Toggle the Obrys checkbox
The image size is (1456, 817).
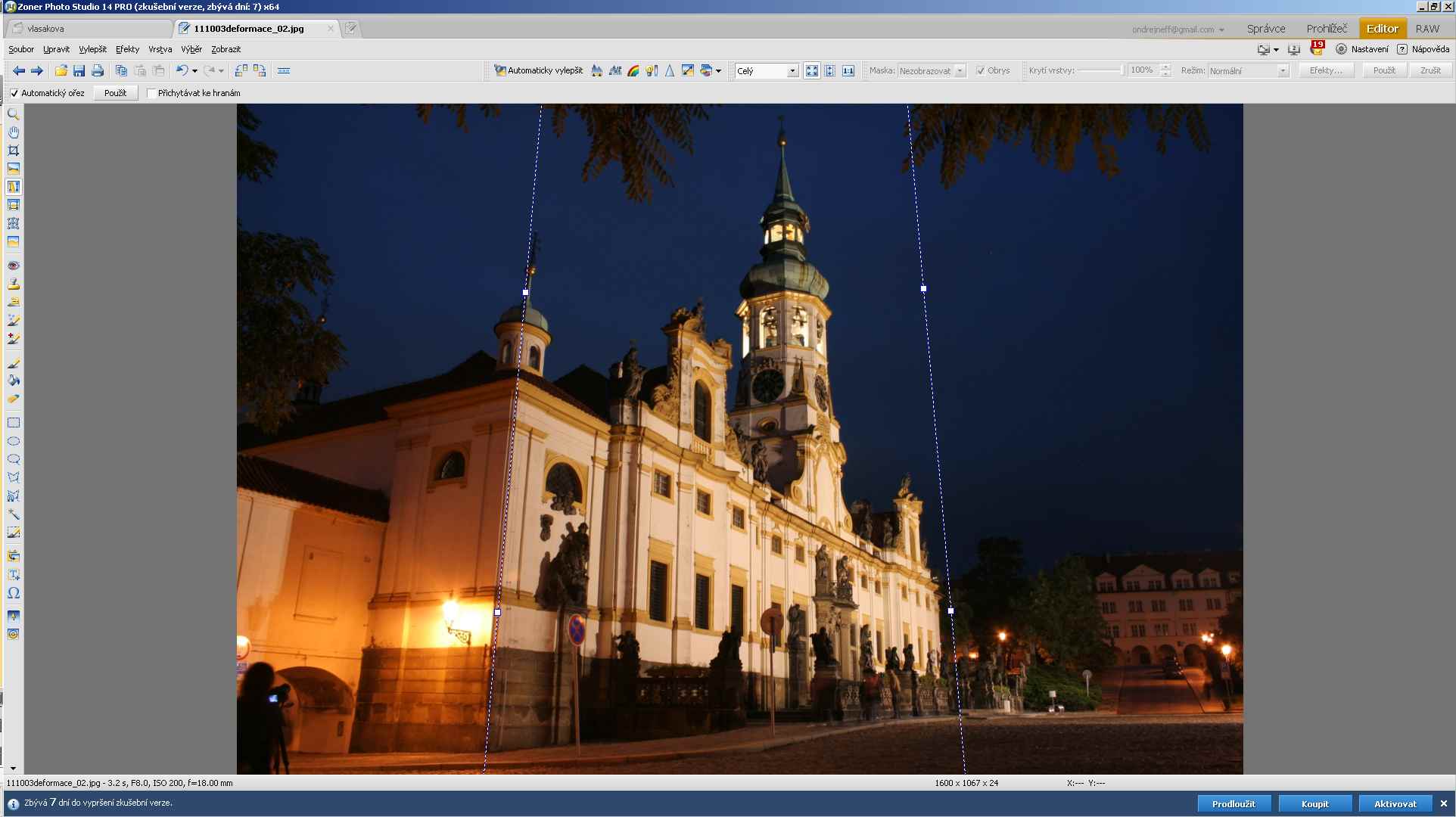pyautogui.click(x=981, y=70)
